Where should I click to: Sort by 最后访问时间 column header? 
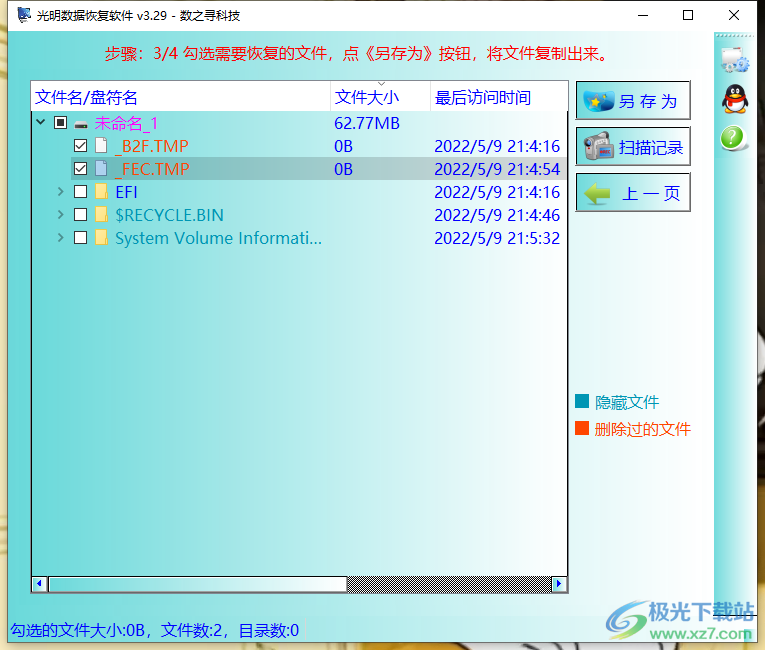[499, 97]
